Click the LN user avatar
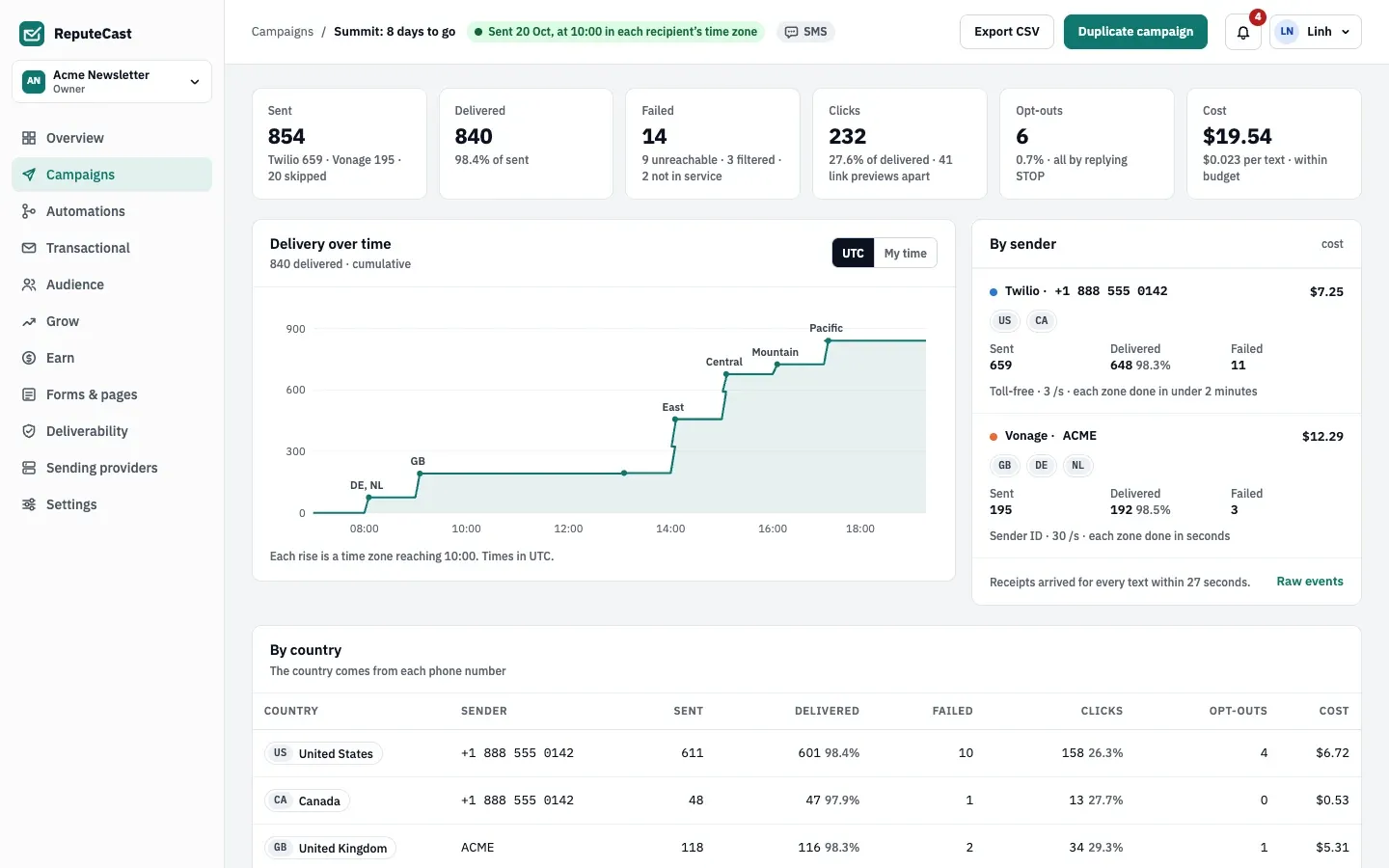Viewport: 1389px width, 868px height. tap(1287, 32)
